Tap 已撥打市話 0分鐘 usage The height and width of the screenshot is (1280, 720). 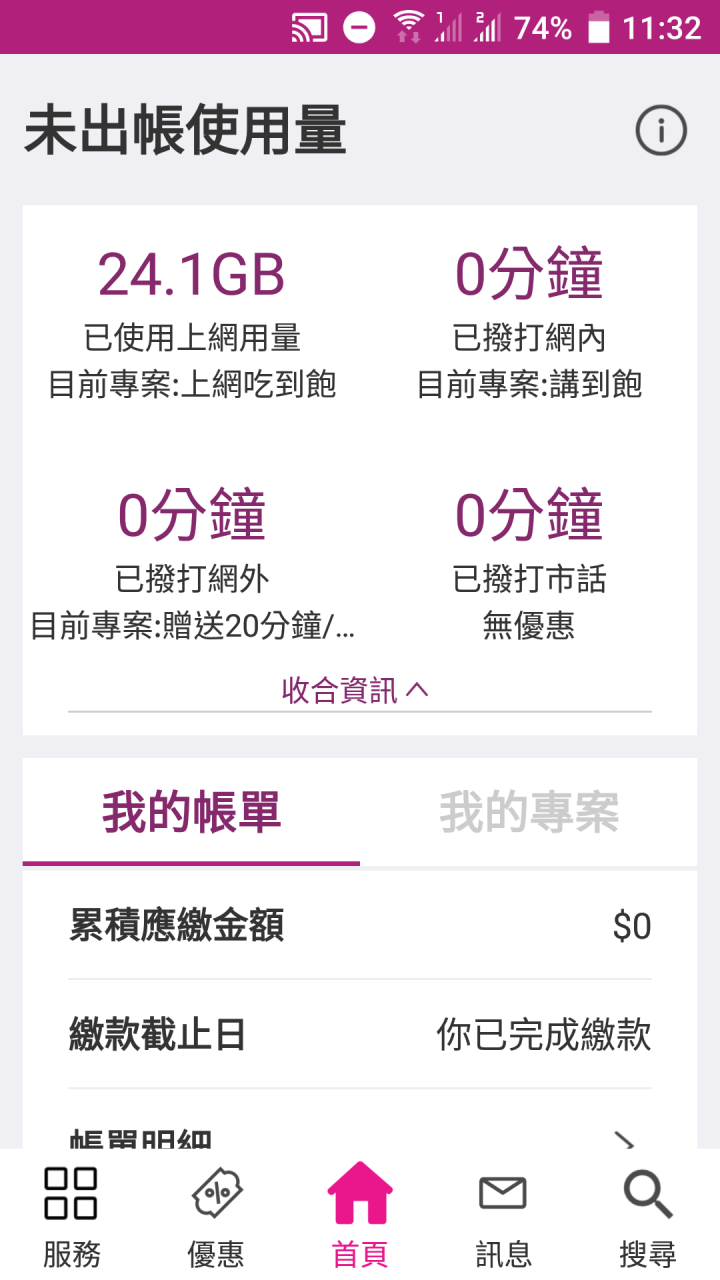point(529,516)
